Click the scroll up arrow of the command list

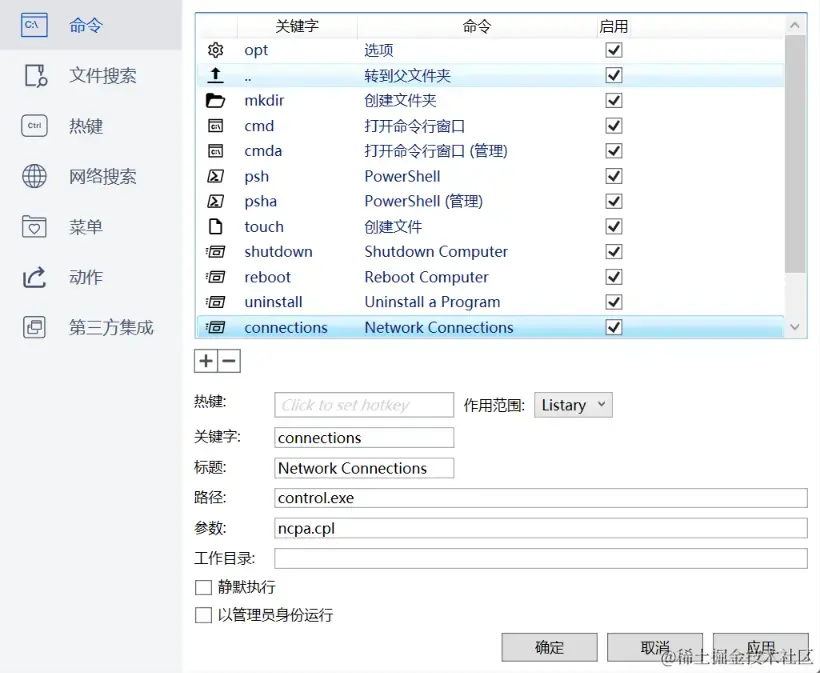[x=795, y=25]
